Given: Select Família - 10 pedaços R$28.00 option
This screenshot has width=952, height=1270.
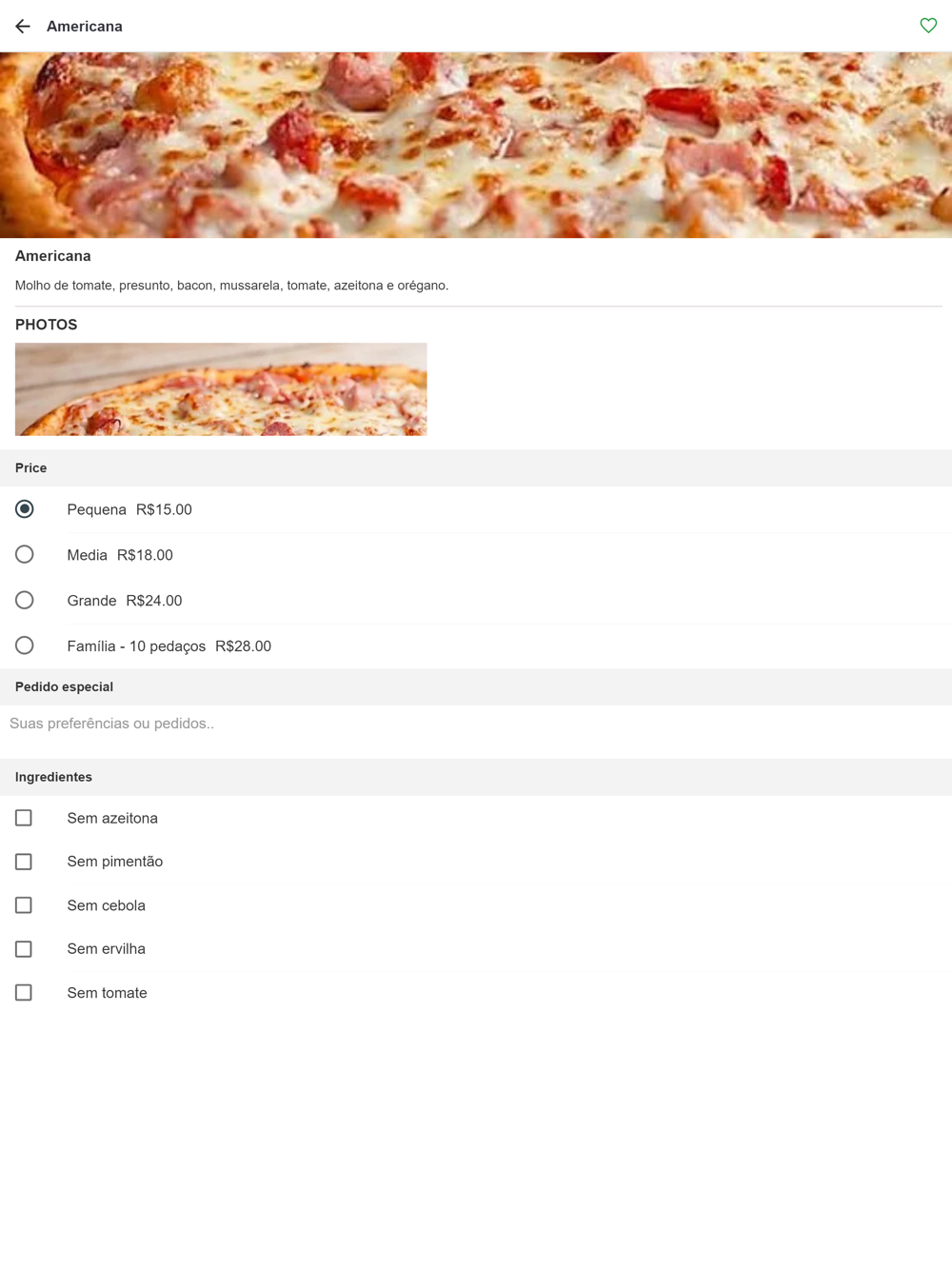Looking at the screenshot, I should tap(476, 646).
